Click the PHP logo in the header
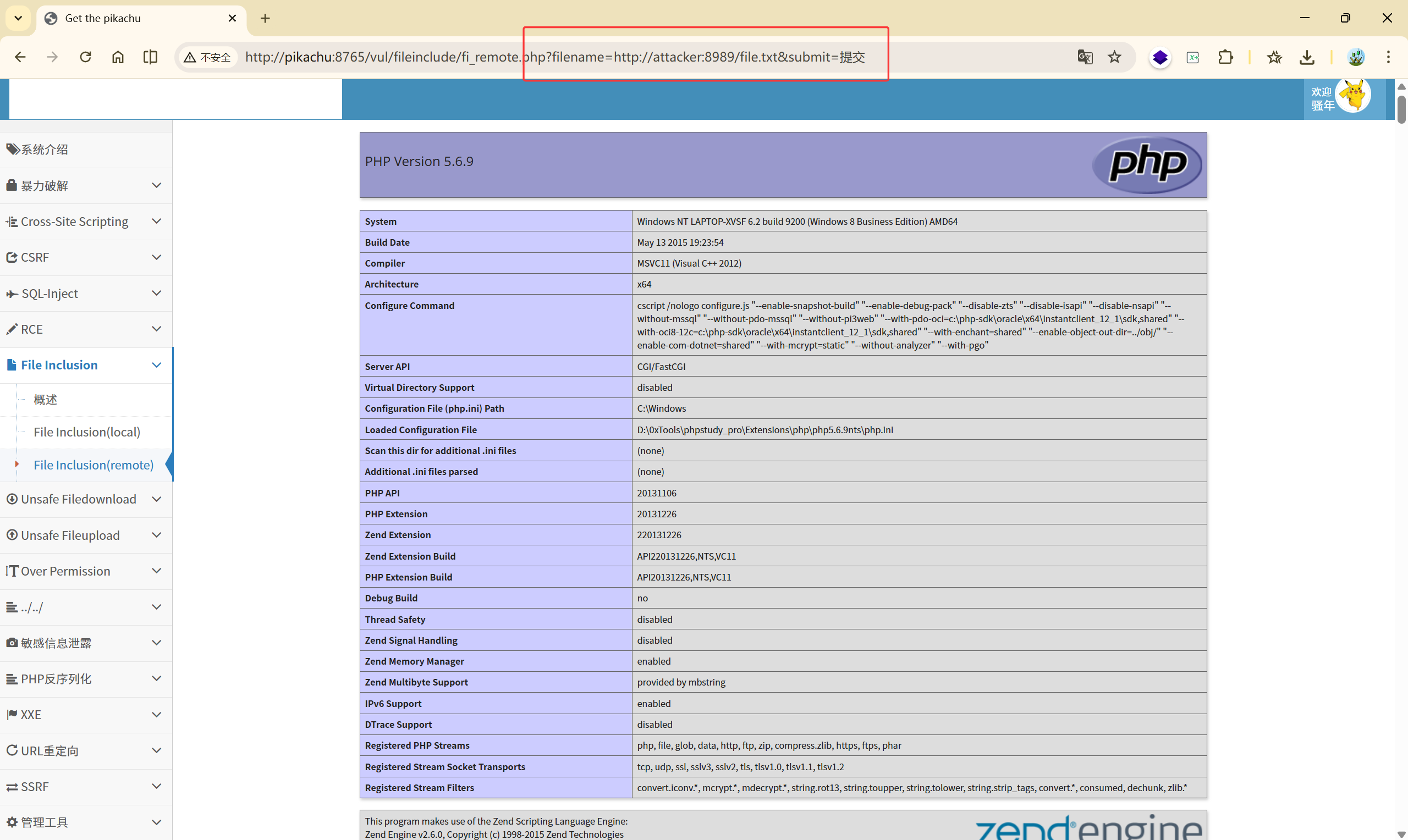 click(x=1146, y=165)
